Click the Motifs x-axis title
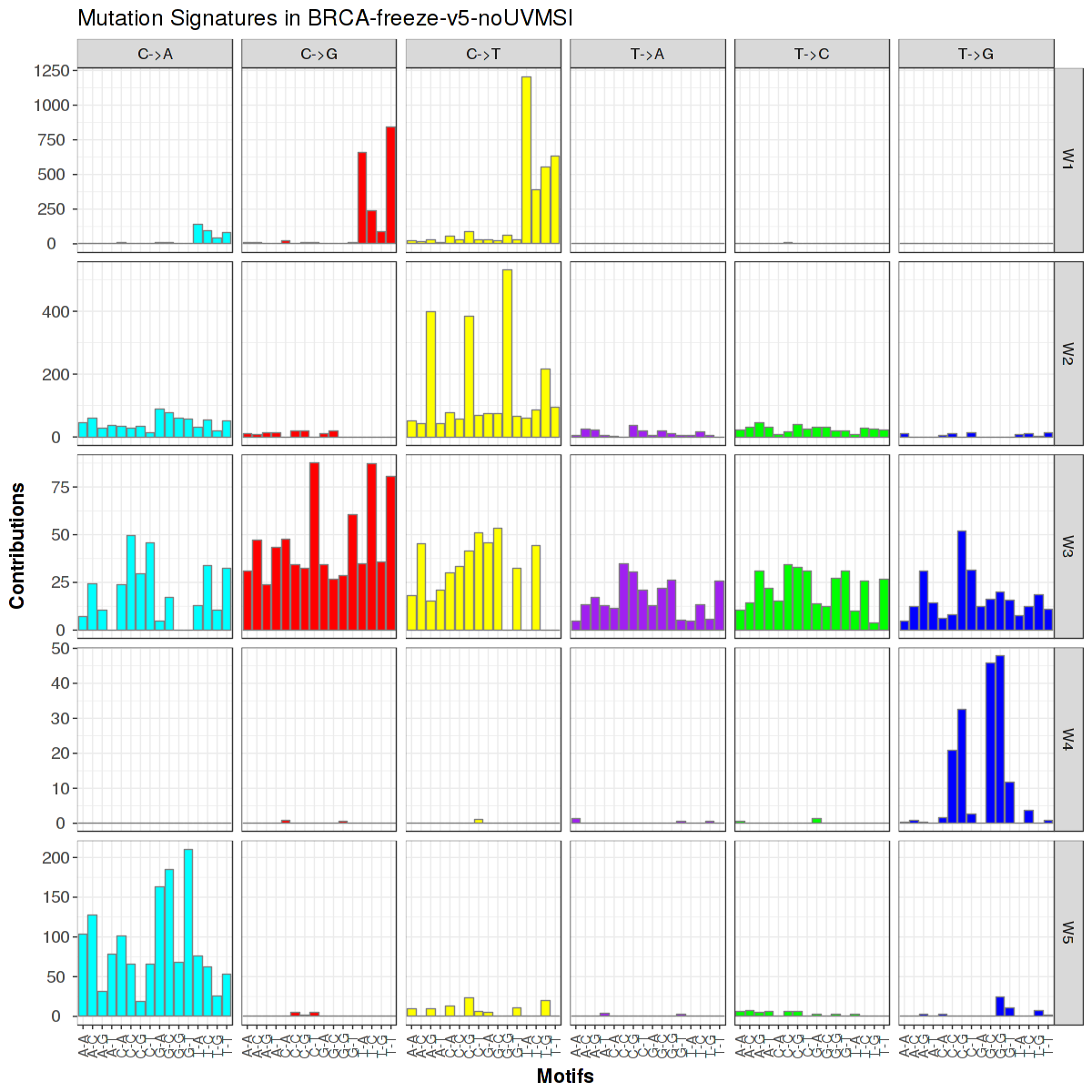The image size is (1092, 1092). pos(565,1077)
